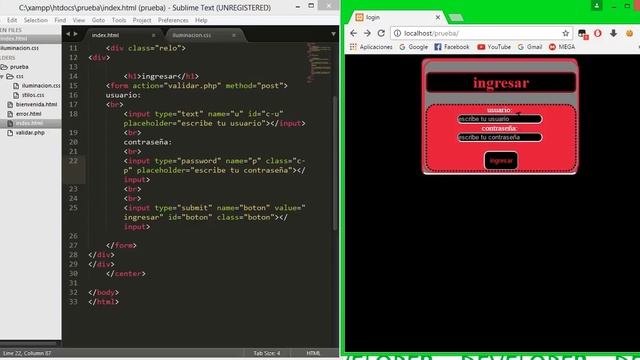Change HTML syntax in status bar

(313, 353)
